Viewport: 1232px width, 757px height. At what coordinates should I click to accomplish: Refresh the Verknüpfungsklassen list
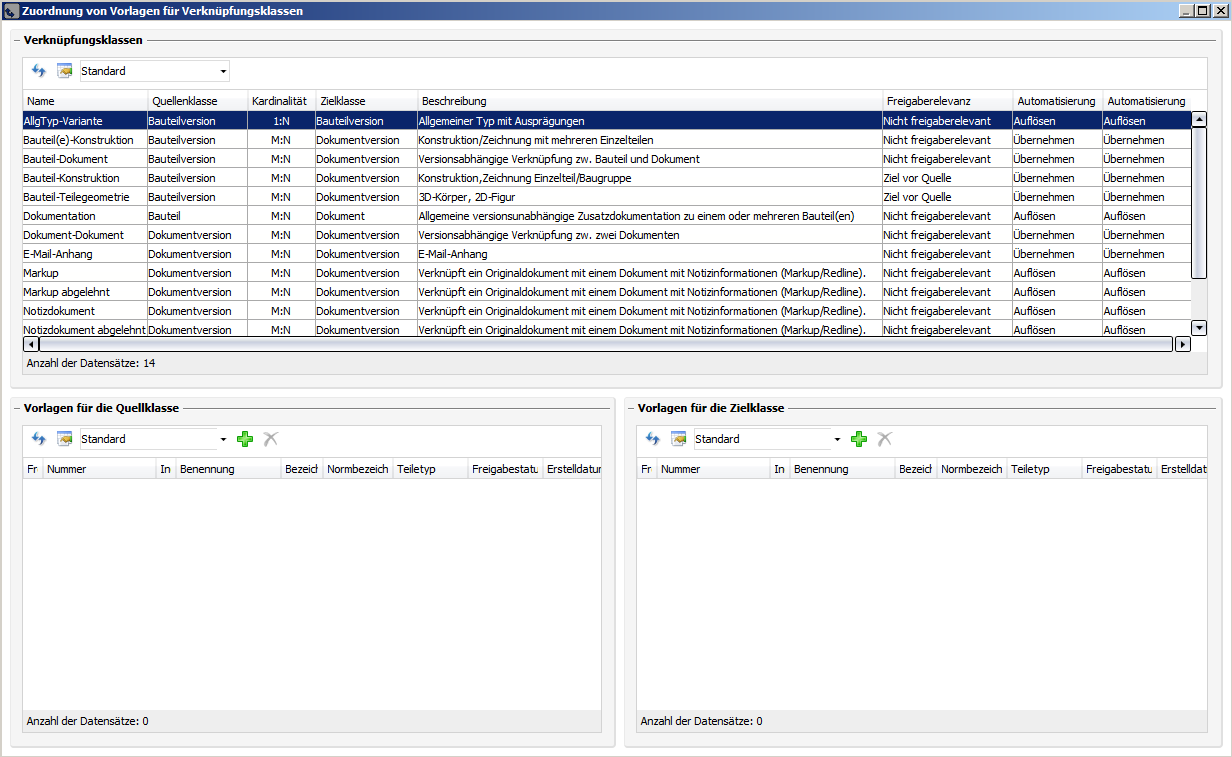pos(39,71)
